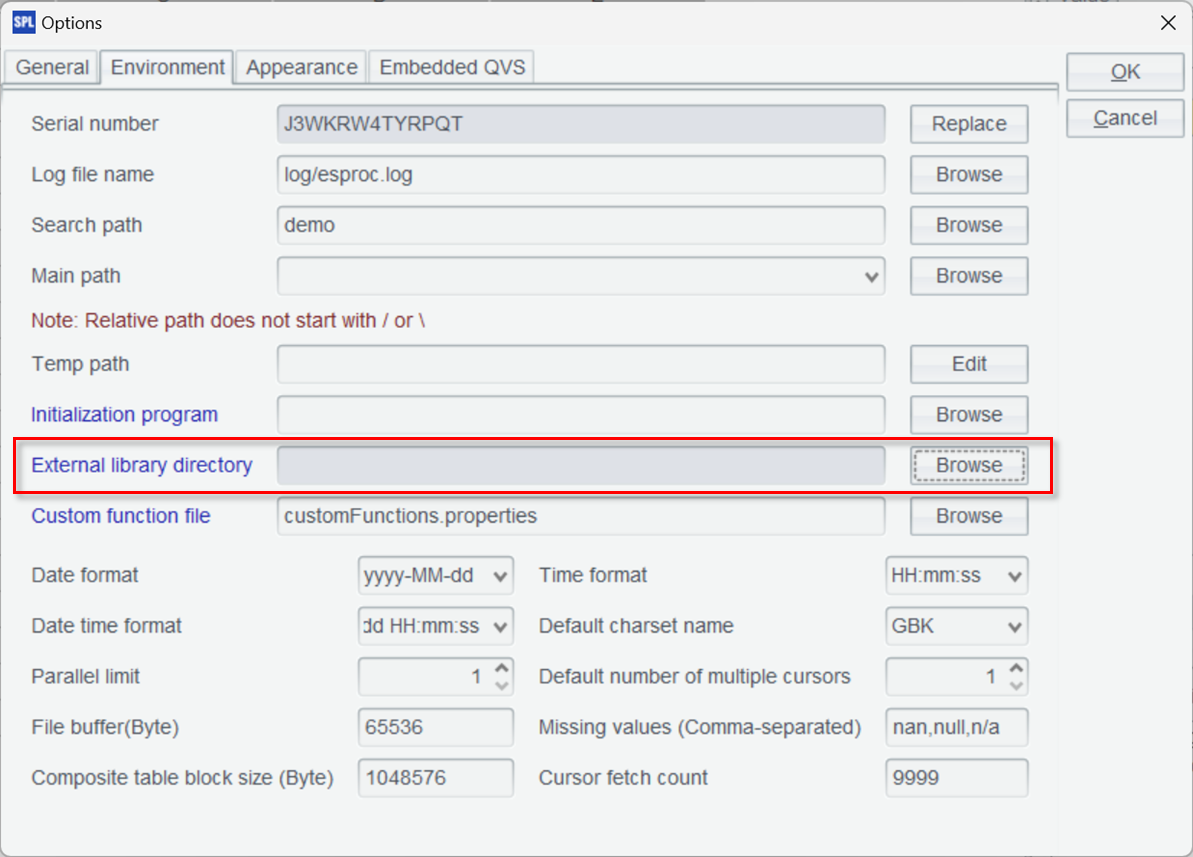Click the Custom function file field
1193x857 pixels.
point(580,516)
